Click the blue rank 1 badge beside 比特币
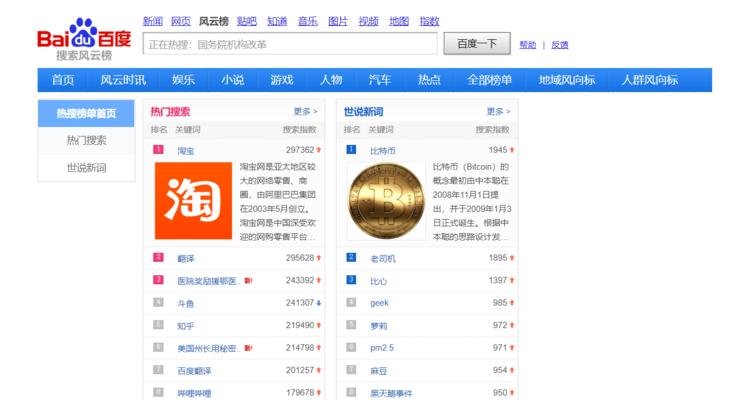729x400 pixels. point(351,149)
